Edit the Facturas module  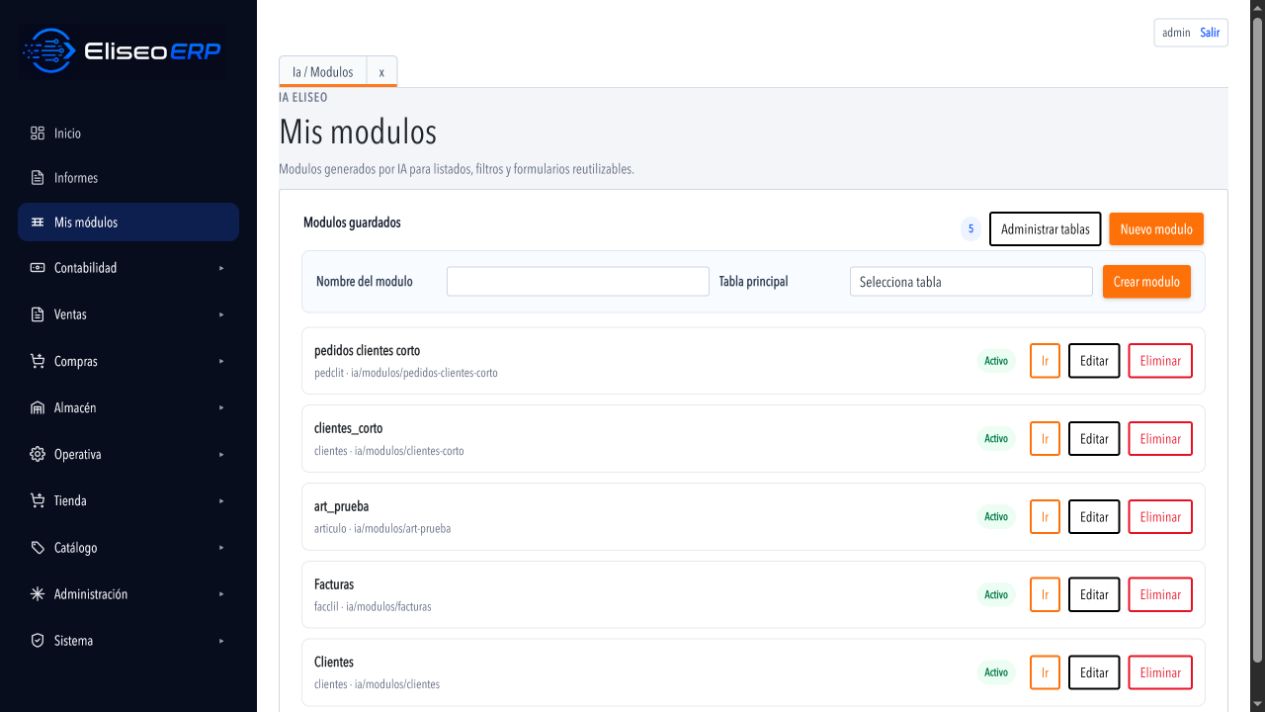click(x=1094, y=594)
